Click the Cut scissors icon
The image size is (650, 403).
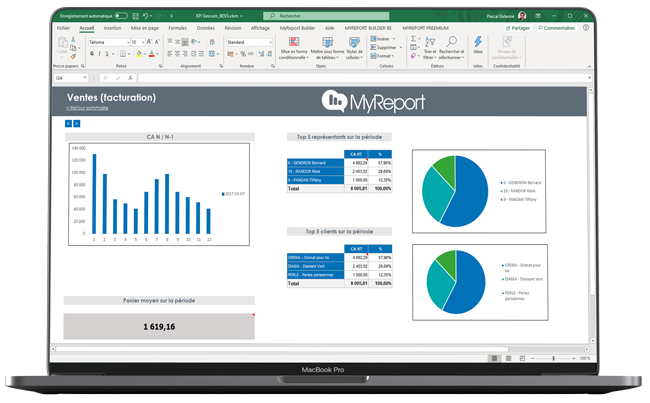tap(73, 39)
